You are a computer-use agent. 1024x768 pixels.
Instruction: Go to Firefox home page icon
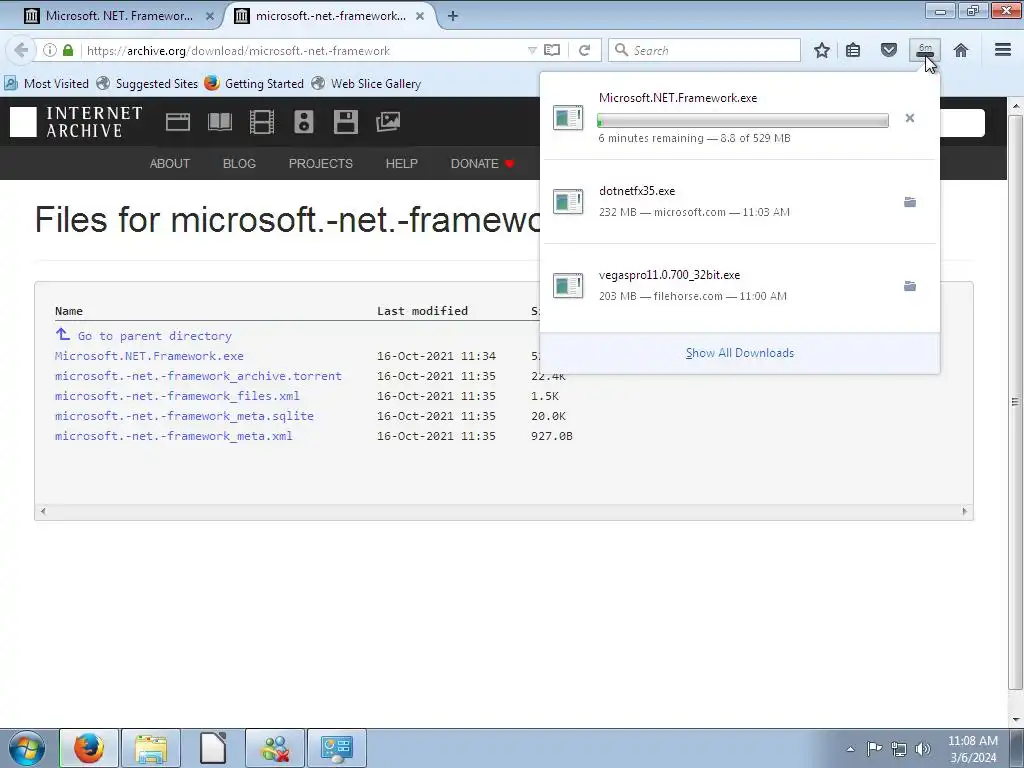pyautogui.click(x=961, y=50)
